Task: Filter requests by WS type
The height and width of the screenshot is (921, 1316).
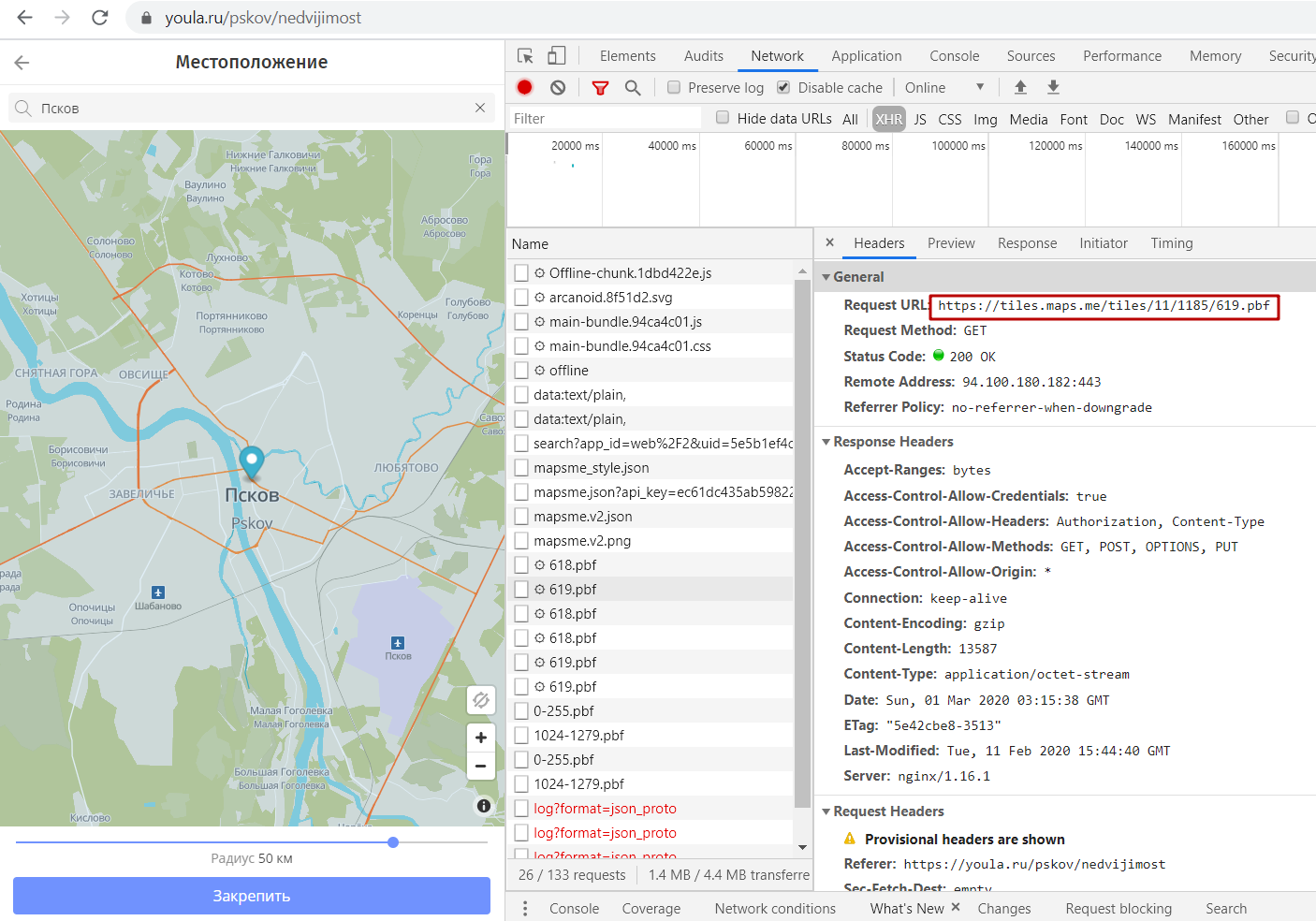Action: point(1146,119)
